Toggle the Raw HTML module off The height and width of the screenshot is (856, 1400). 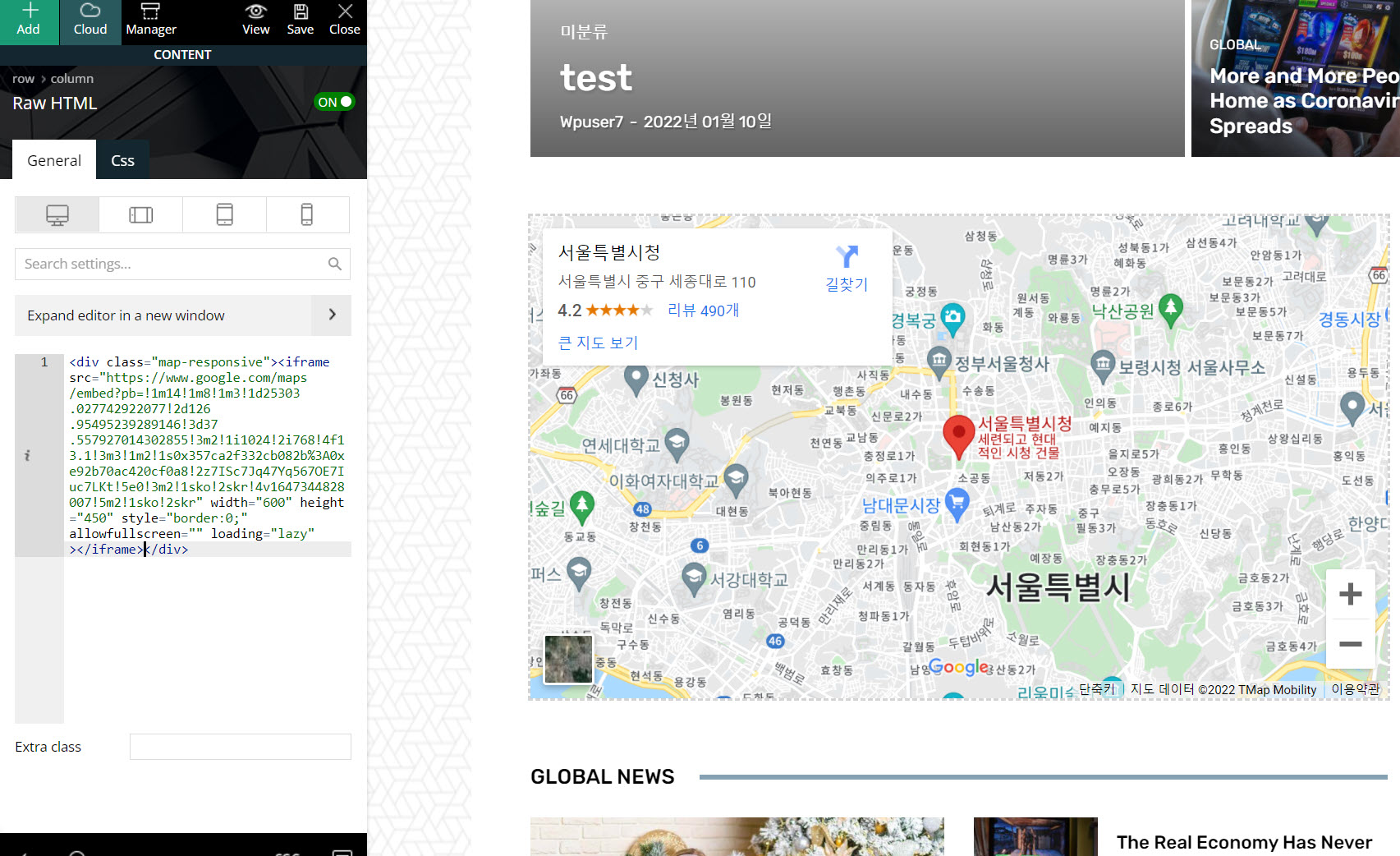[334, 101]
